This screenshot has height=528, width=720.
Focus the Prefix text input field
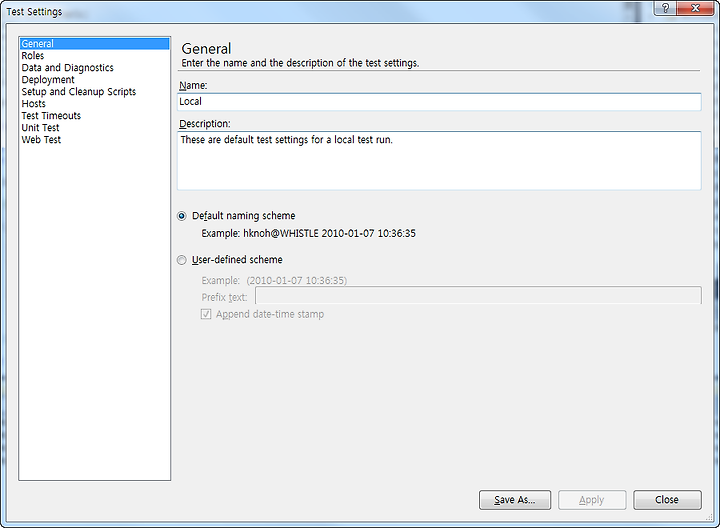pos(478,295)
